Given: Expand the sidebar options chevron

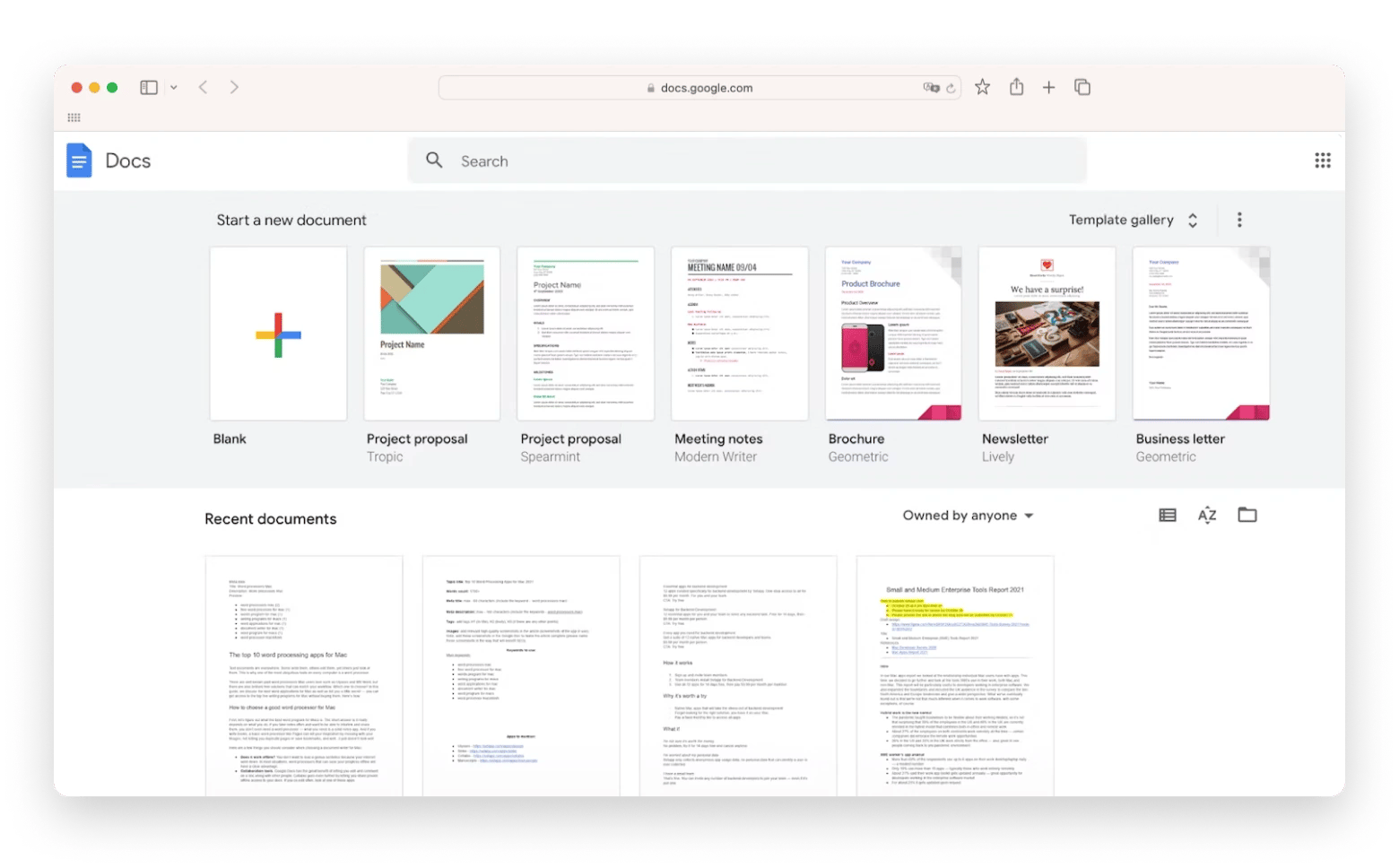Looking at the screenshot, I should click(174, 87).
